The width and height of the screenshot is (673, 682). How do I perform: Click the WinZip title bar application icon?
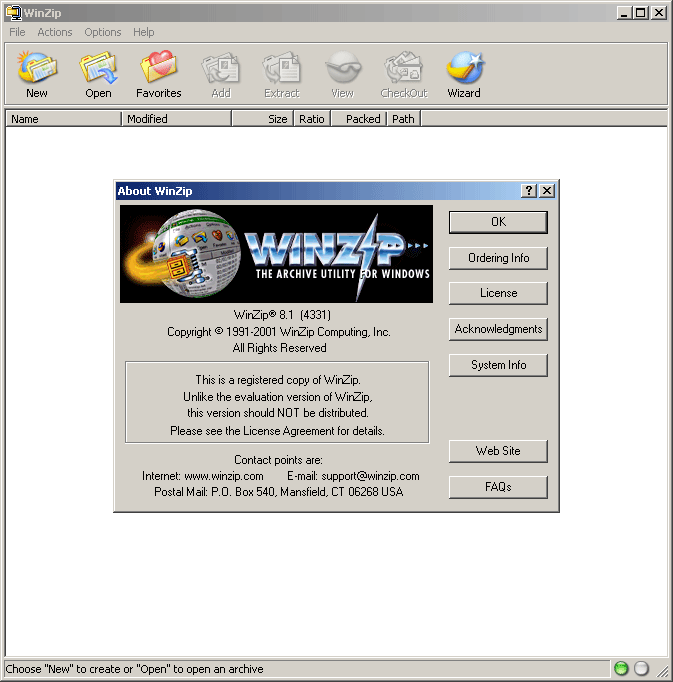click(13, 13)
